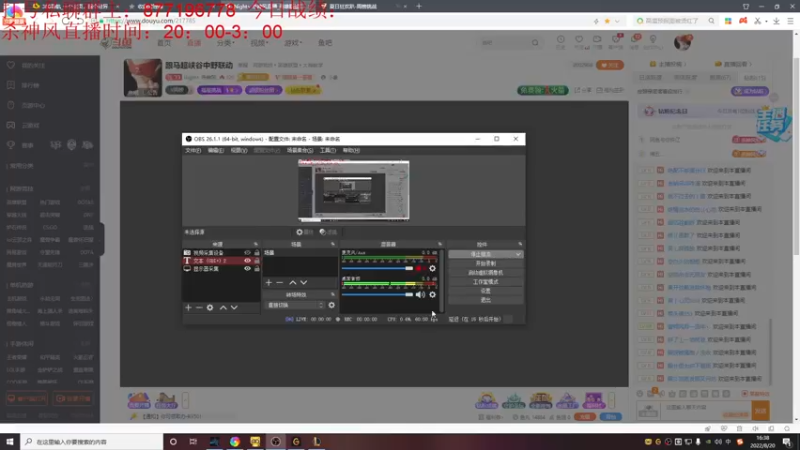The width and height of the screenshot is (800, 450).
Task: Click the Douyu search magnifier icon
Action: [535, 43]
